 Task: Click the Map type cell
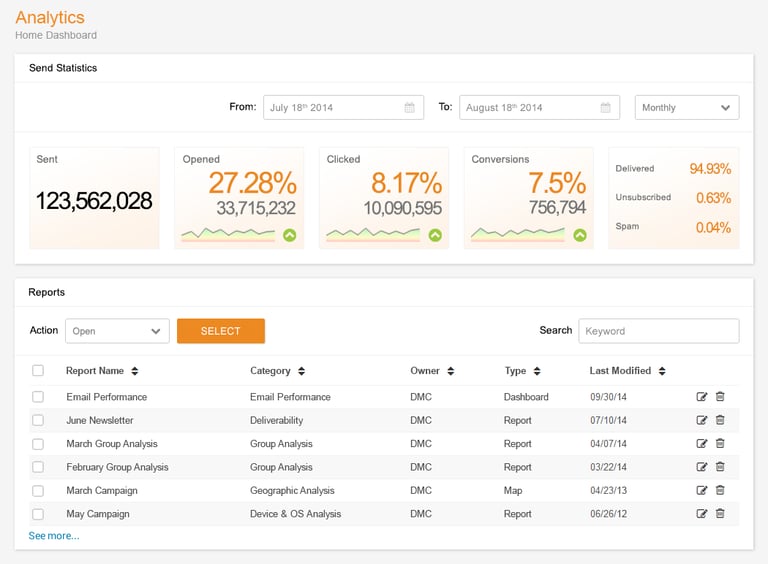513,491
